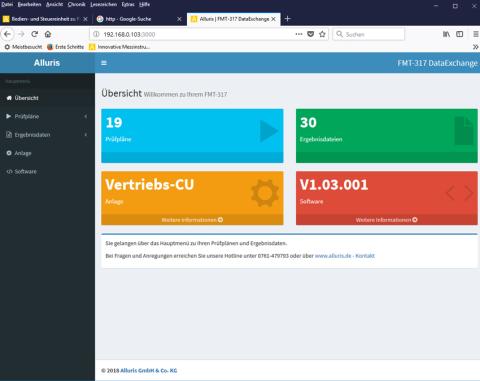This screenshot has width=480, height=381.
Task: Close the Bedien- und Steuereinheit tab
Action: click(x=85, y=19)
